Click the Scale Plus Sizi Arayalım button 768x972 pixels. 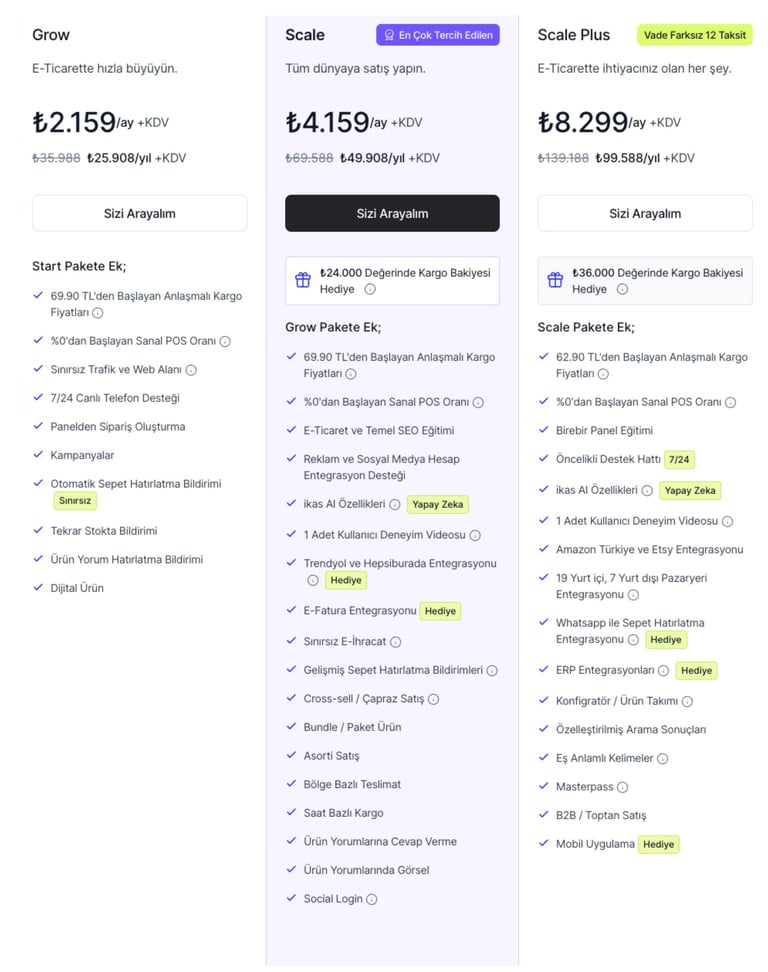[645, 213]
